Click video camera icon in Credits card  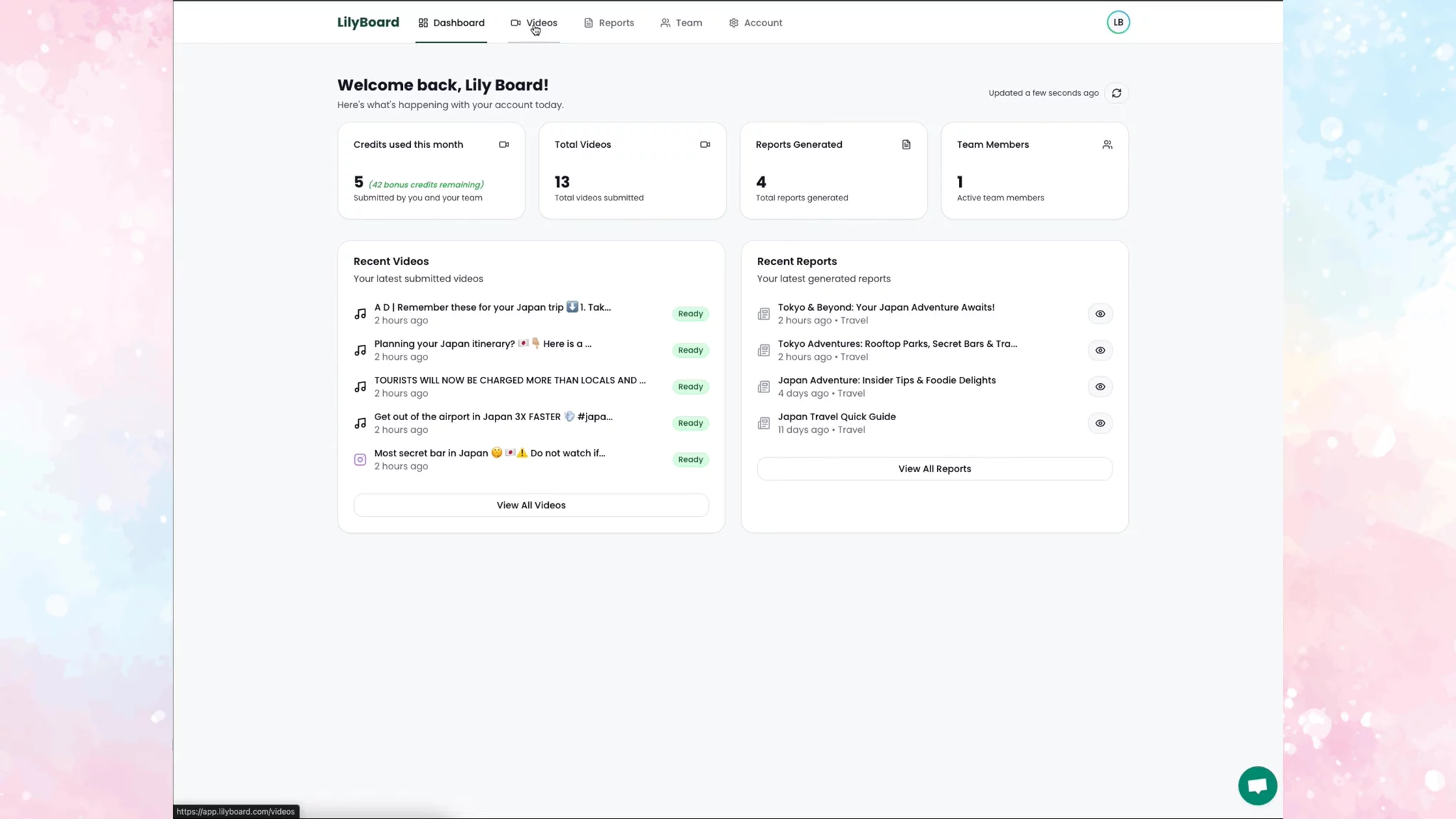(504, 144)
